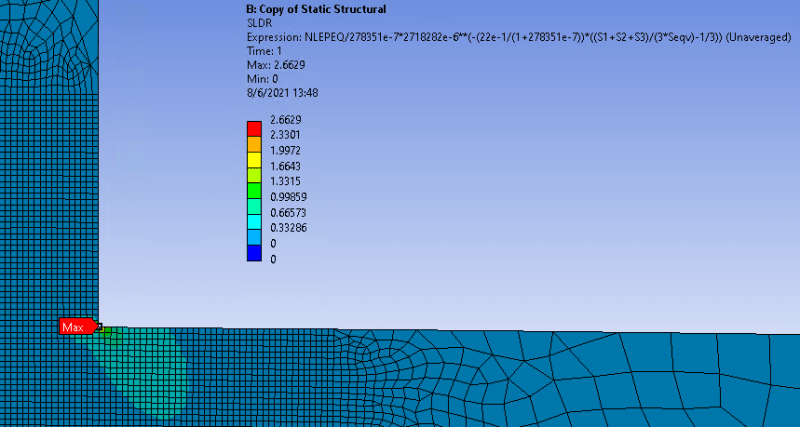Click legend value 1.9972
The width and height of the screenshot is (800, 427).
point(285,150)
